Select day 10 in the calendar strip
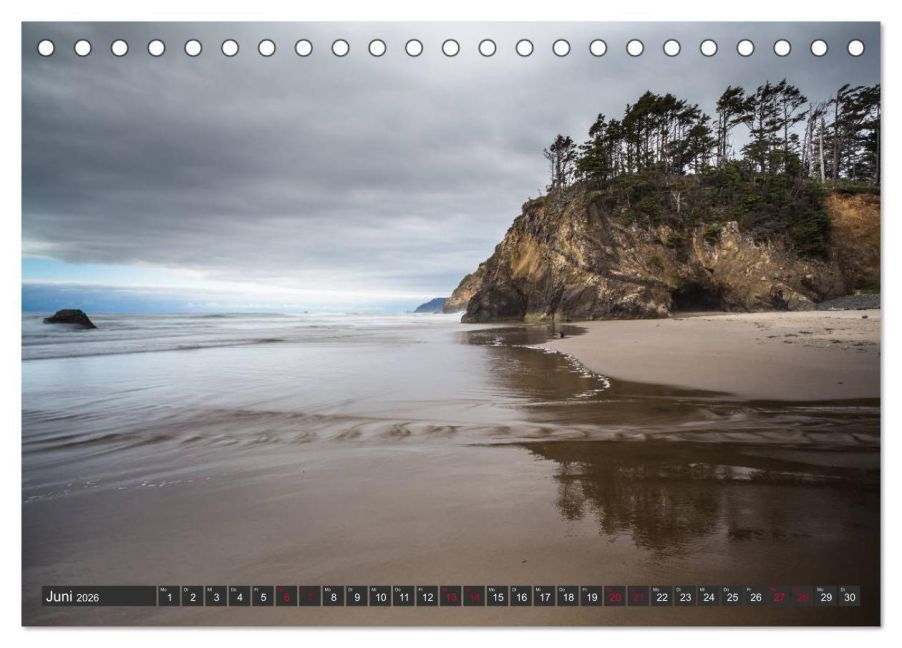902x648 pixels. click(380, 596)
